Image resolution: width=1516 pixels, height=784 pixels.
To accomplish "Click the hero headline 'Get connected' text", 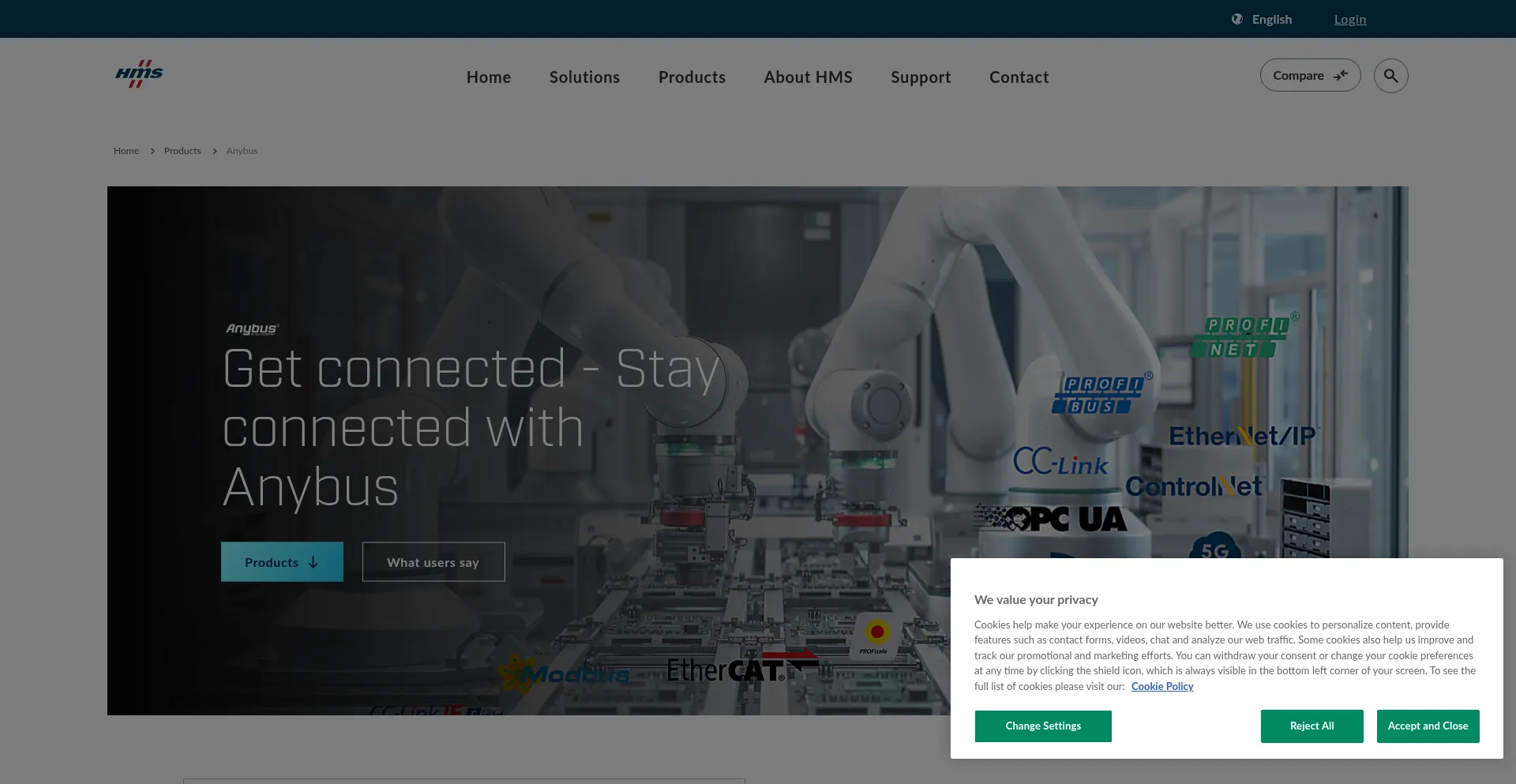I will point(395,368).
